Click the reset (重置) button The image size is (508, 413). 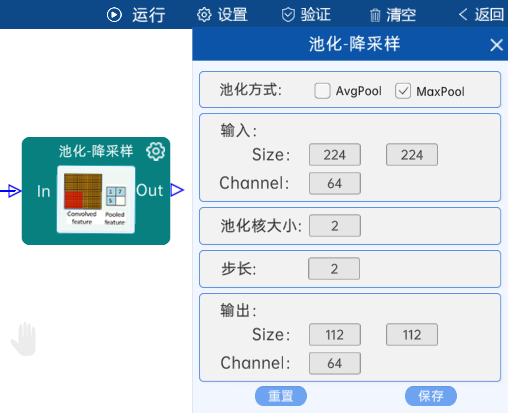(281, 396)
